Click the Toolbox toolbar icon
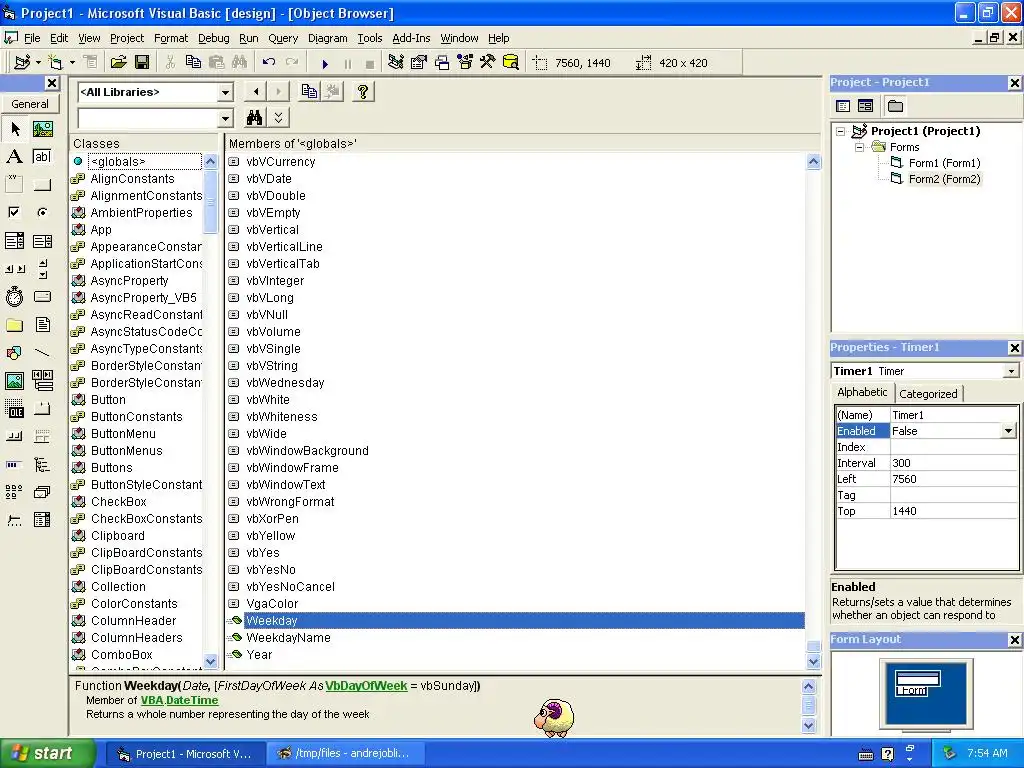The width and height of the screenshot is (1024, 768). 487,63
